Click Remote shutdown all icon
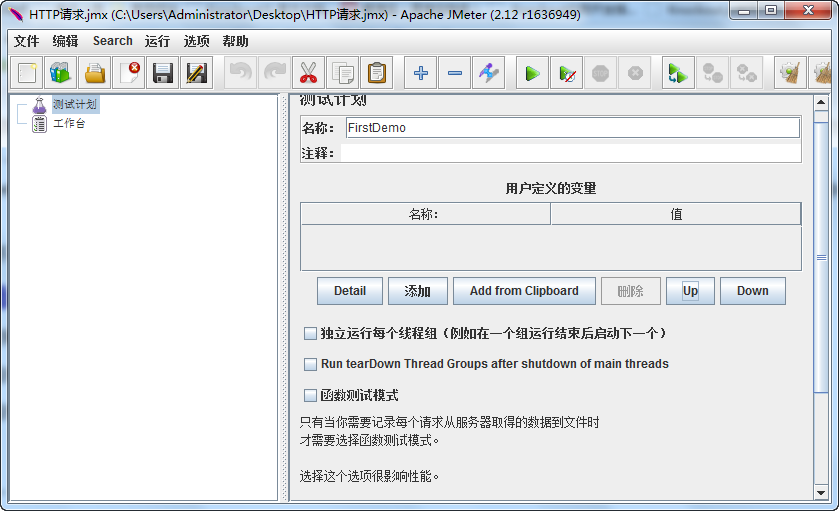The height and width of the screenshot is (511, 839). click(x=746, y=73)
